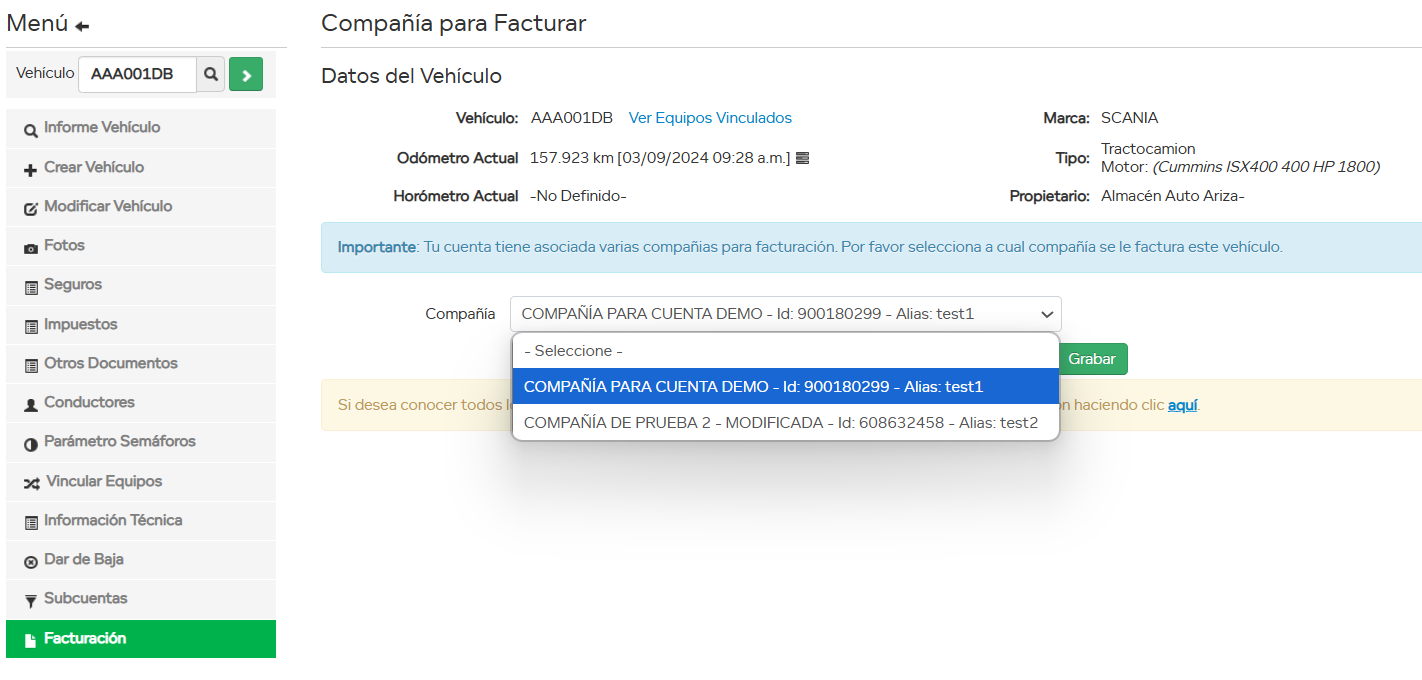Viewport: 1422px width, 680px height.
Task: Expand the Compañía dropdown field
Action: pos(785,314)
